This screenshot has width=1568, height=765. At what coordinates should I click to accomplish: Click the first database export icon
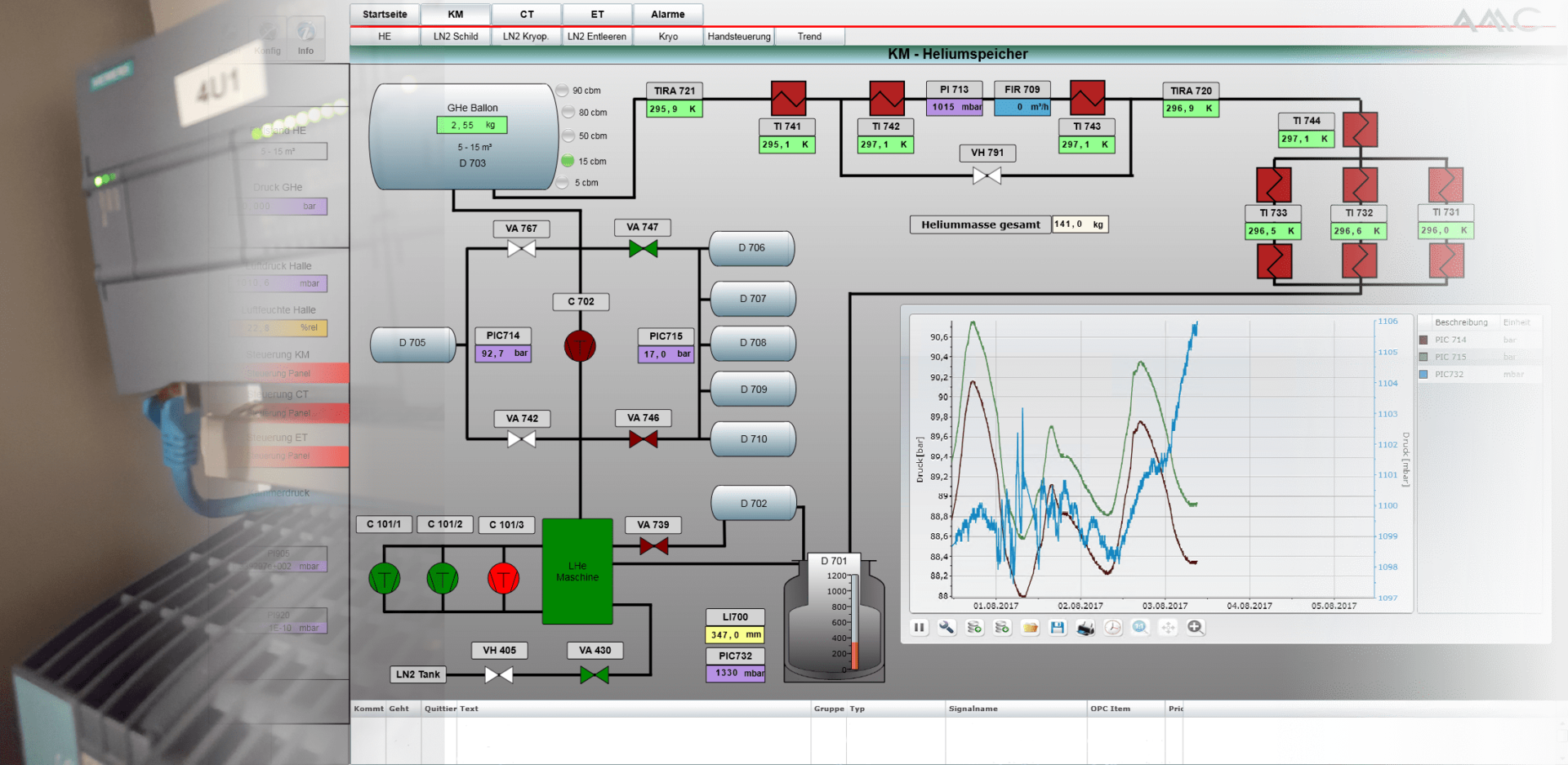pyautogui.click(x=973, y=627)
